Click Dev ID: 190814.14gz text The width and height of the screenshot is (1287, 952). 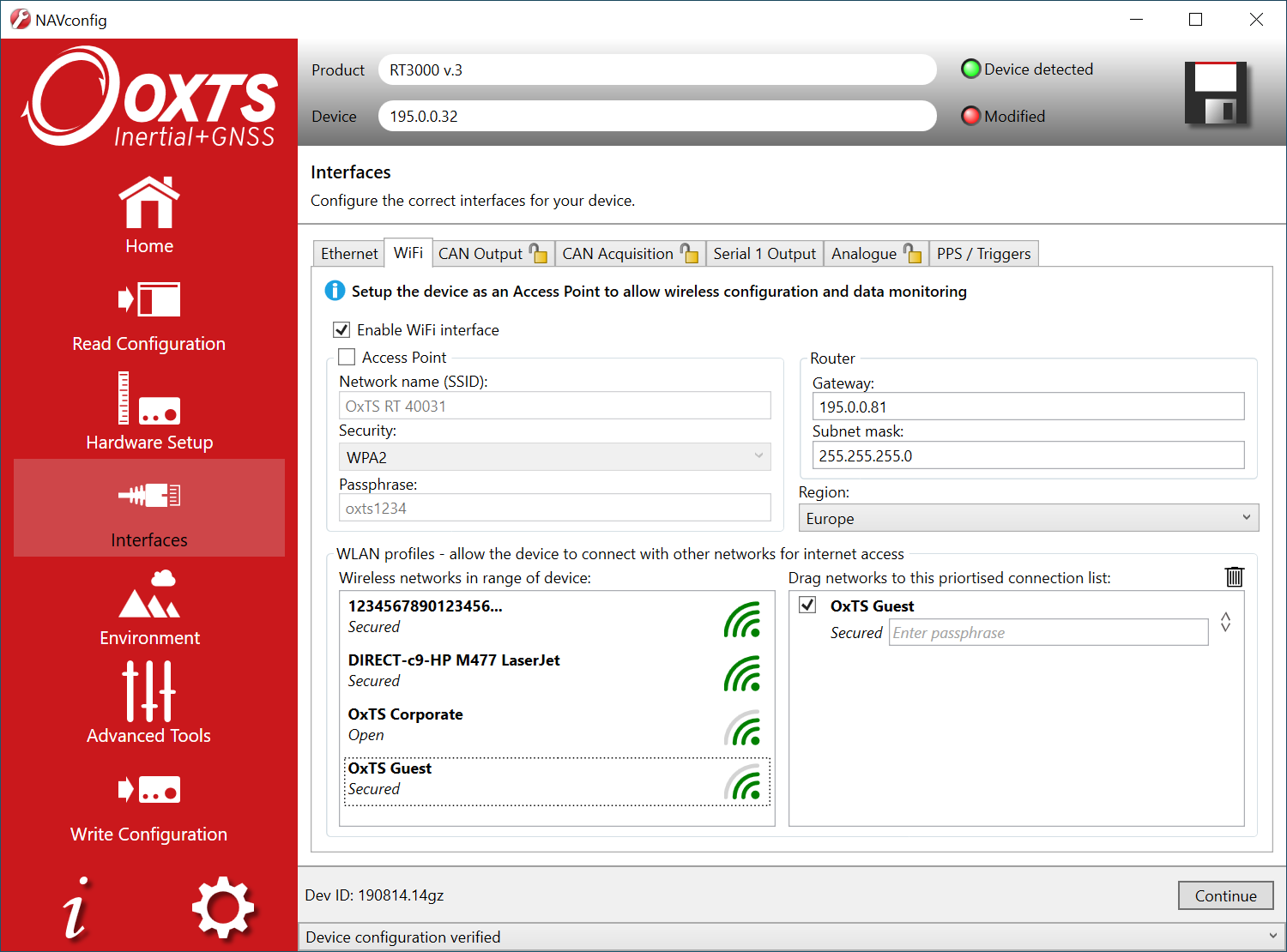[x=374, y=895]
